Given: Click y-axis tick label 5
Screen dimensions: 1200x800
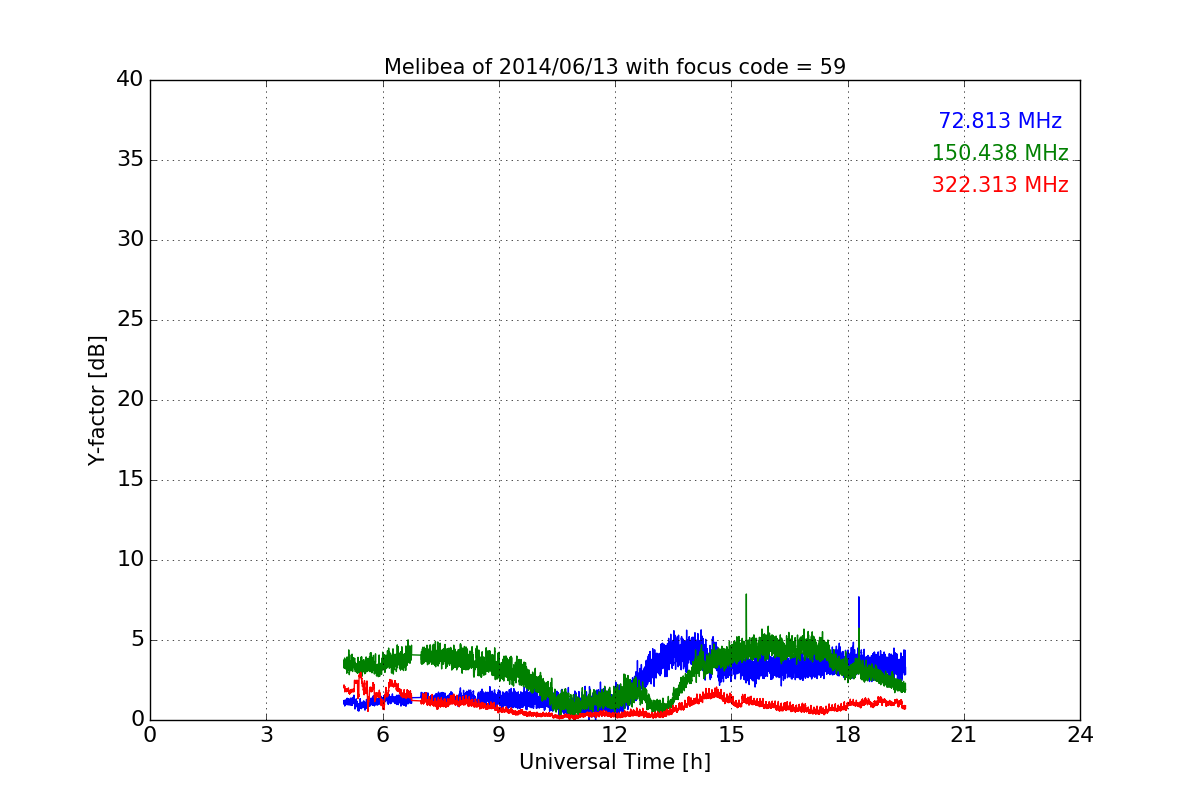Looking at the screenshot, I should click(137, 640).
